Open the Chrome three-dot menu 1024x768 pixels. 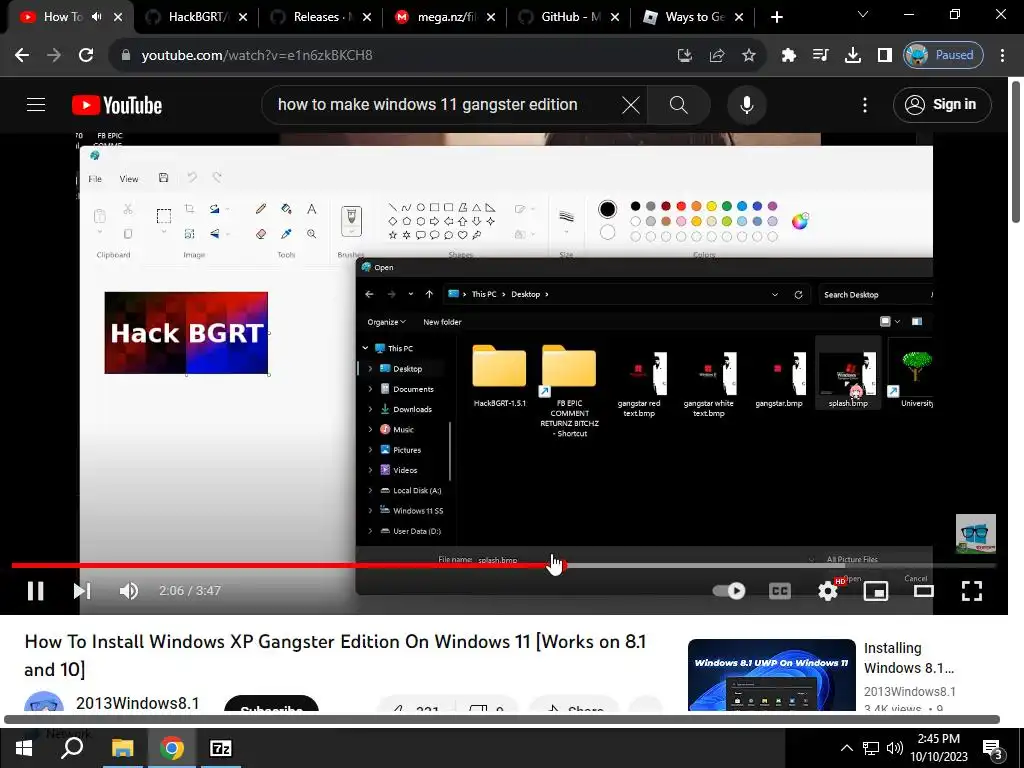click(1002, 55)
